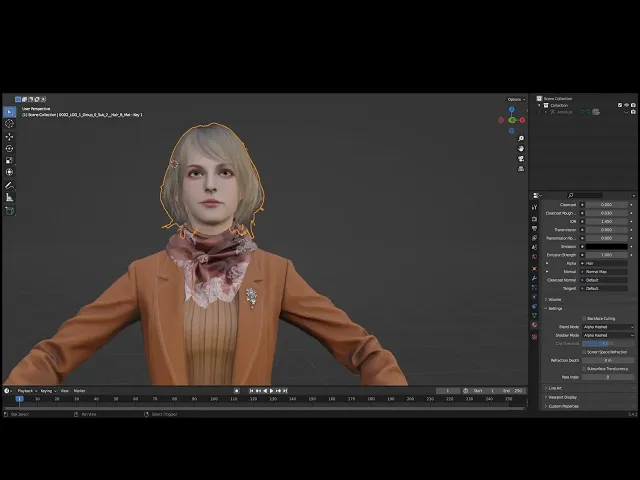Click the Emission color swatch
The image size is (640, 480).
point(607,247)
